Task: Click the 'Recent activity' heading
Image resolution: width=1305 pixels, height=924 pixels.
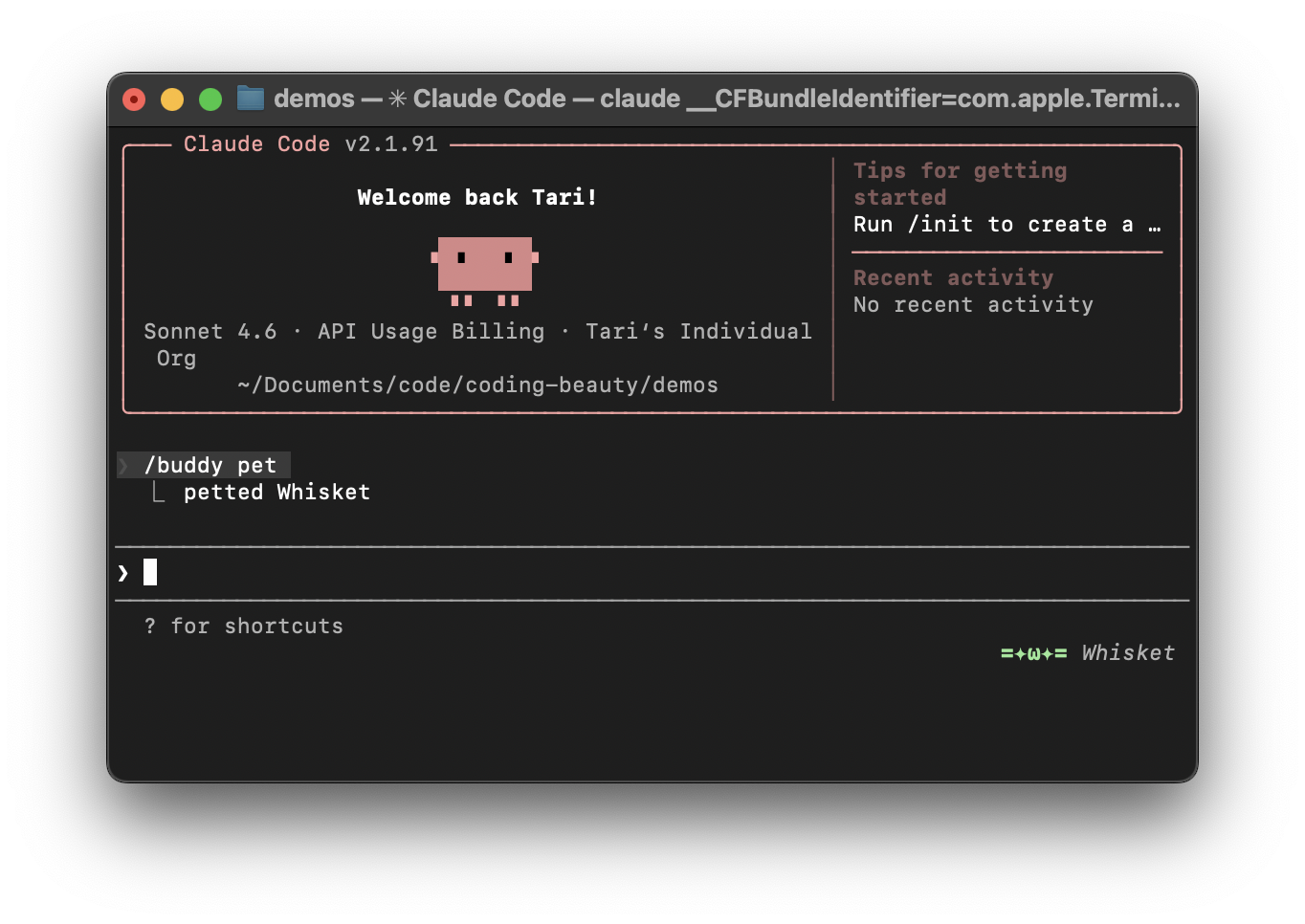Action: (x=953, y=278)
